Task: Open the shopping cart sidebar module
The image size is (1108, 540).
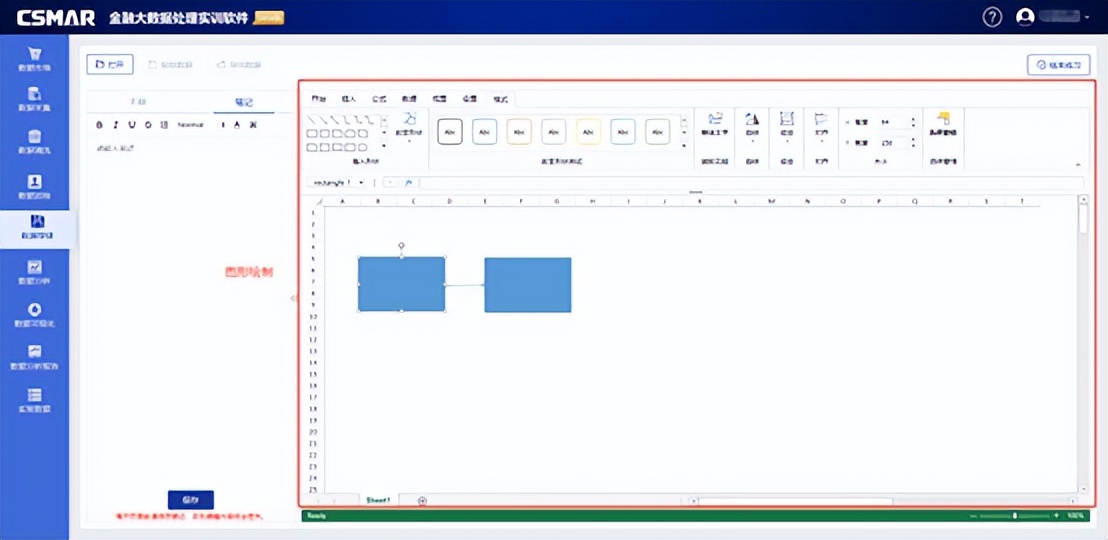Action: [34, 59]
